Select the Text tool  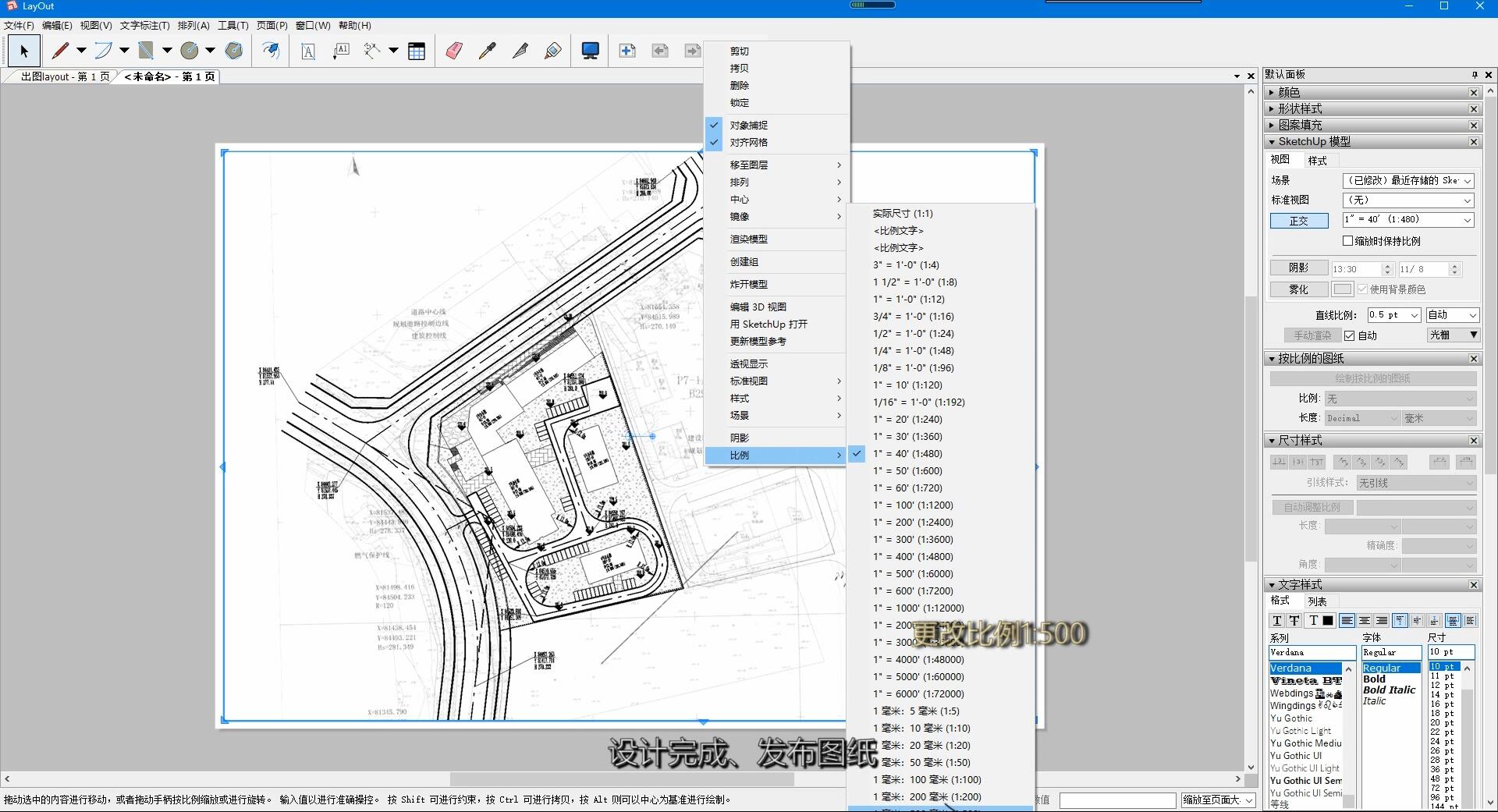pyautogui.click(x=308, y=51)
